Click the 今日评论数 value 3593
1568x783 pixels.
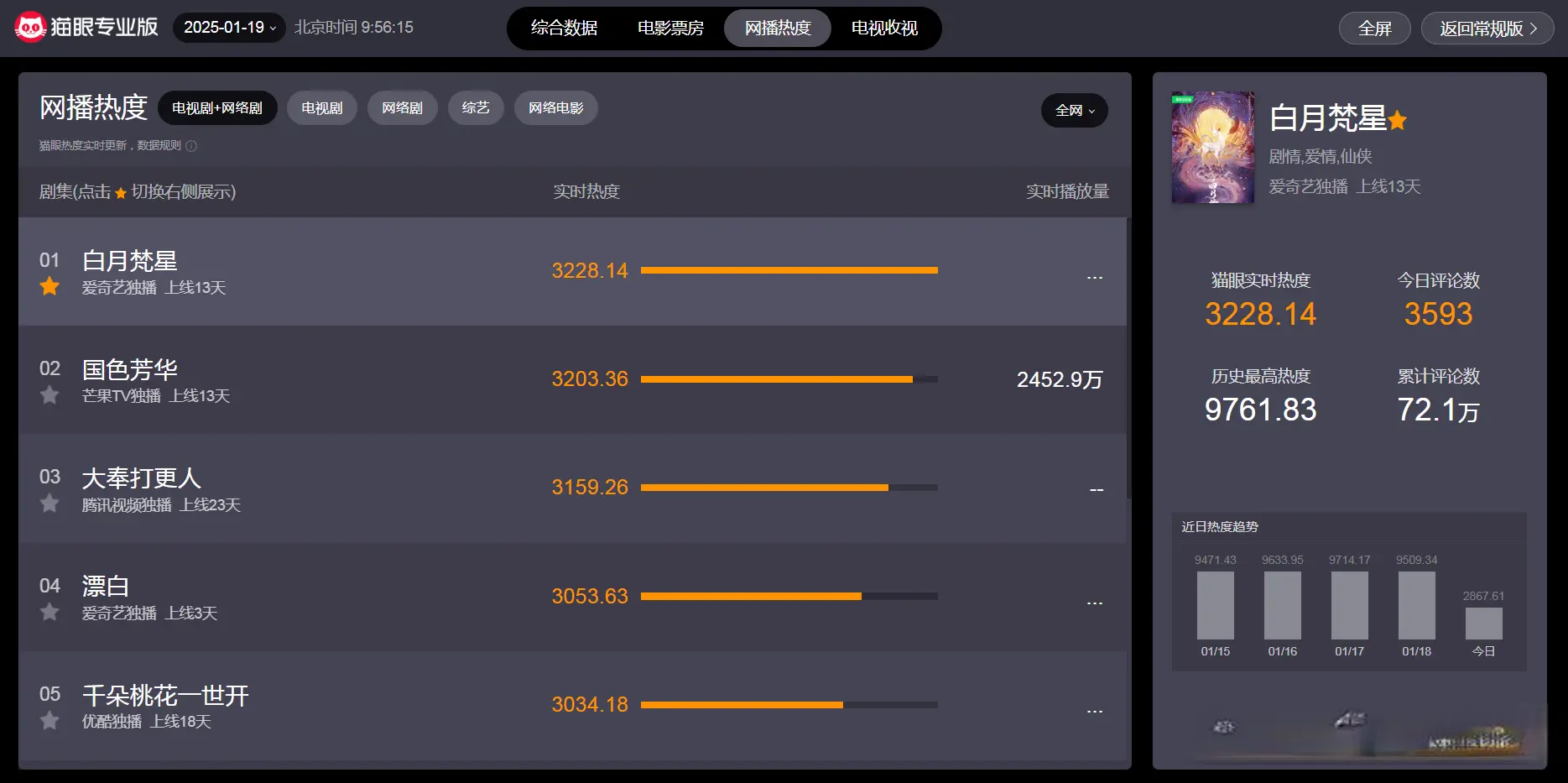[x=1438, y=314]
